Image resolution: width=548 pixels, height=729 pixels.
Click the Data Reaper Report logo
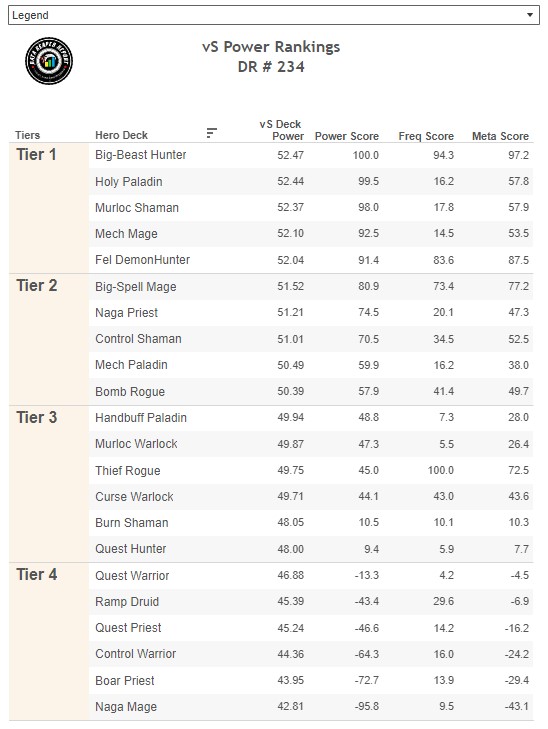[x=49, y=61]
